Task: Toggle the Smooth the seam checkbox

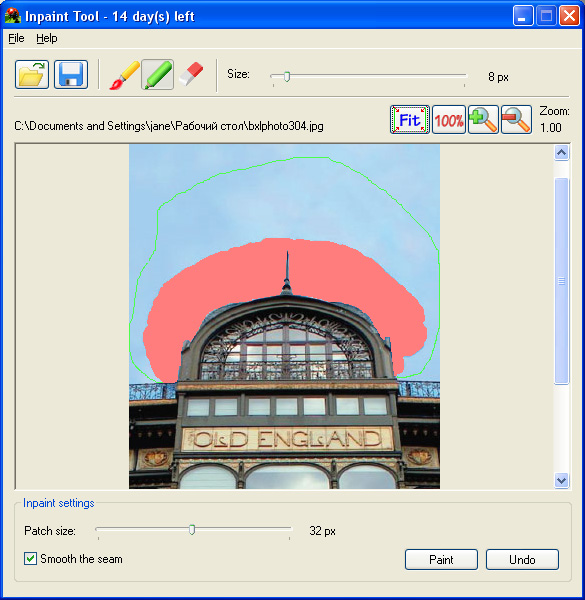Action: point(31,559)
